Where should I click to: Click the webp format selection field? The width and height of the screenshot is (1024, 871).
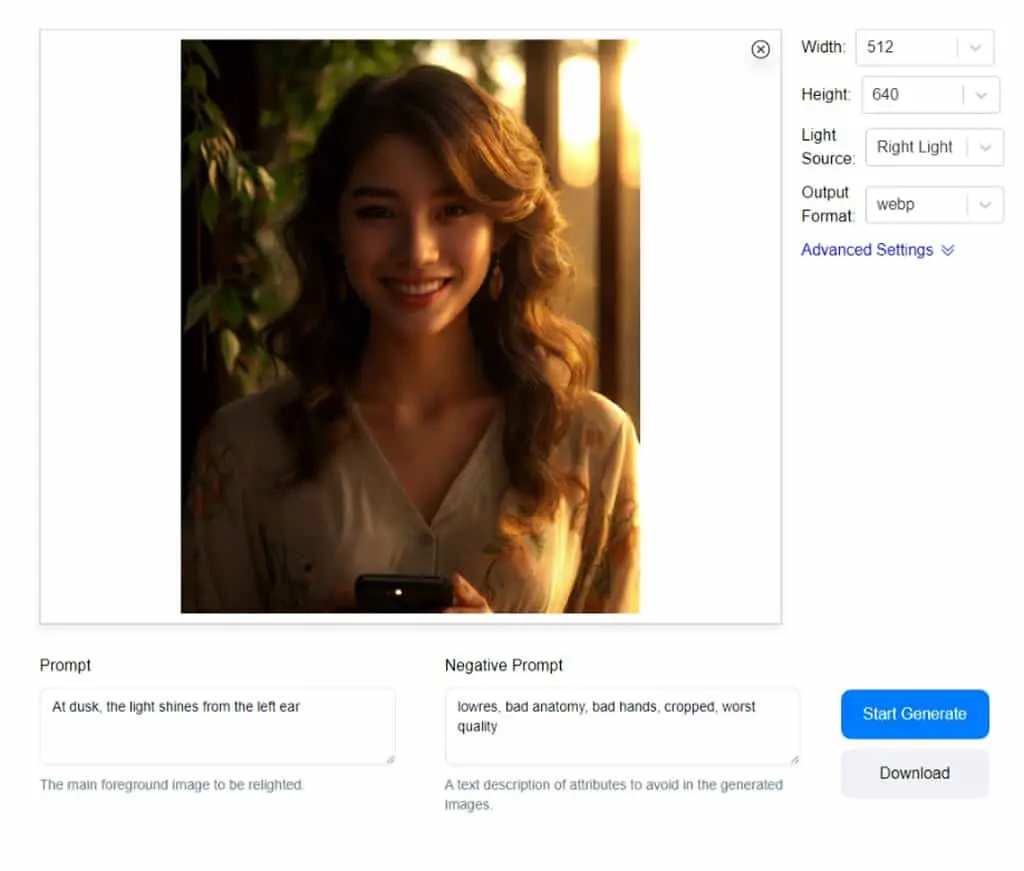point(935,205)
